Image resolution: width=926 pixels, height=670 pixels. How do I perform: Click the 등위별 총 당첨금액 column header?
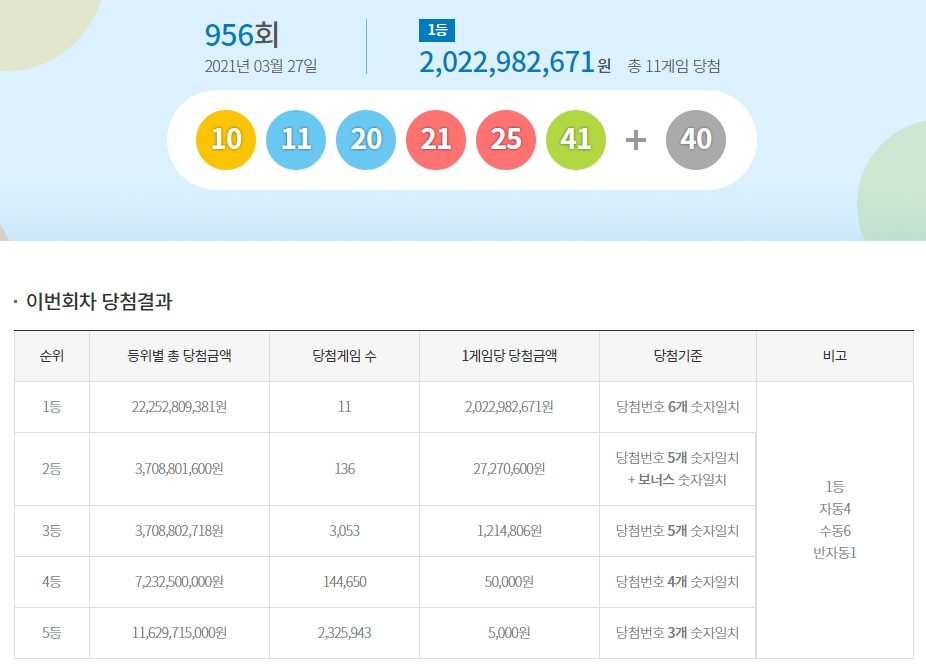click(x=179, y=356)
